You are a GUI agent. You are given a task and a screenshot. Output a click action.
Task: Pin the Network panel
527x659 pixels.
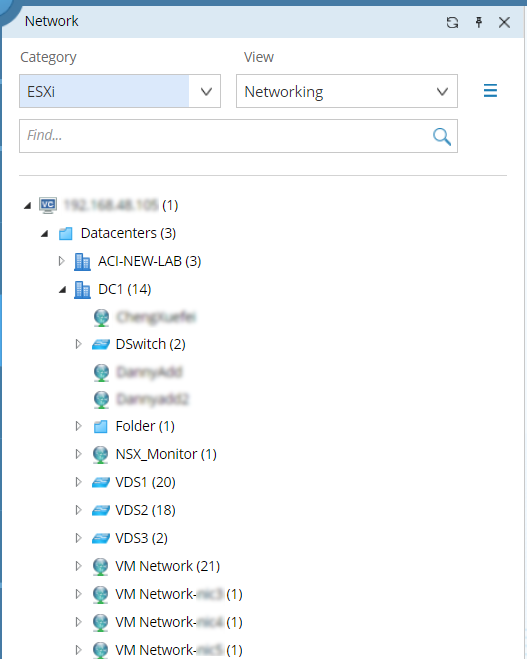tap(479, 22)
